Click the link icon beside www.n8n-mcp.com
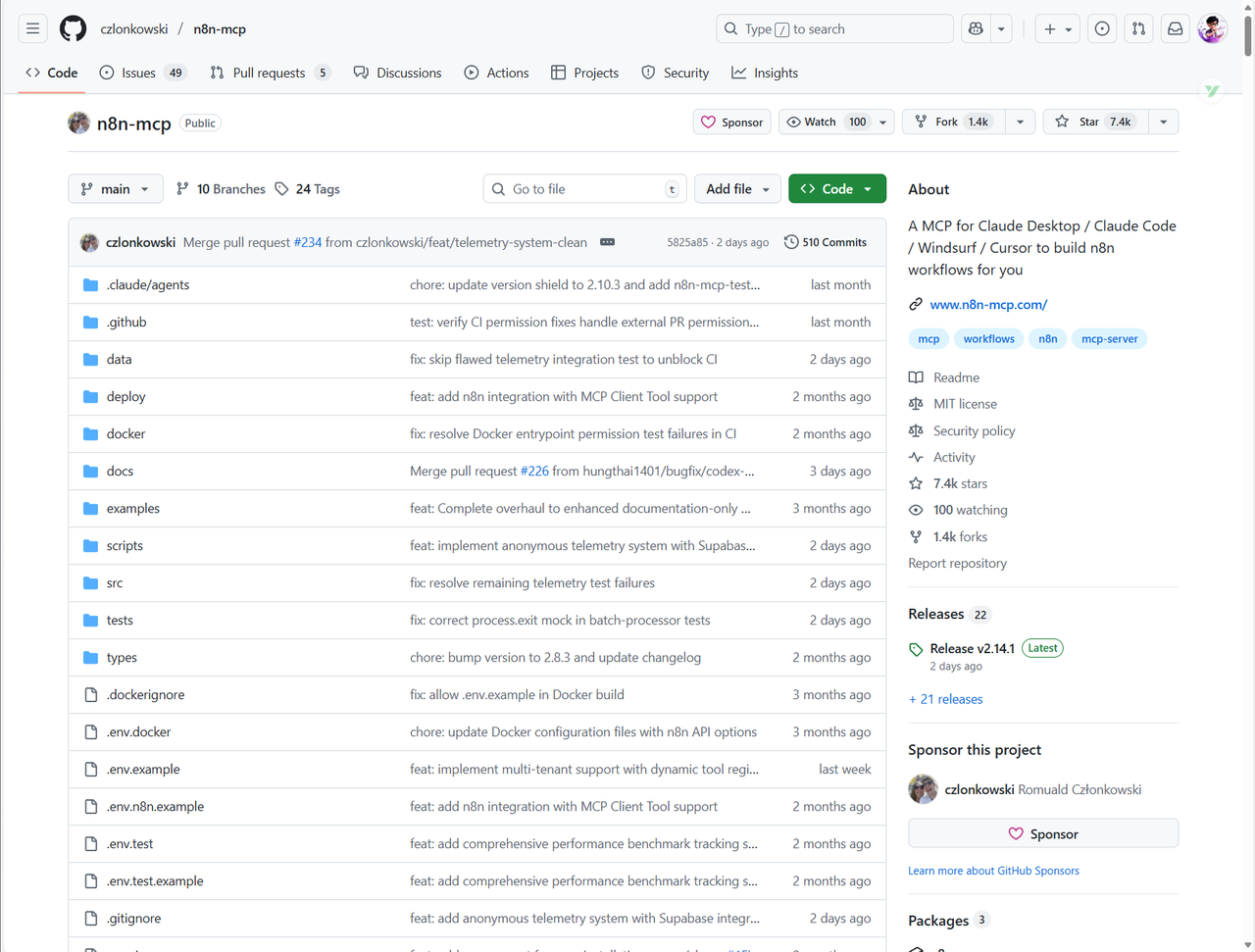The width and height of the screenshot is (1255, 952). [x=916, y=304]
